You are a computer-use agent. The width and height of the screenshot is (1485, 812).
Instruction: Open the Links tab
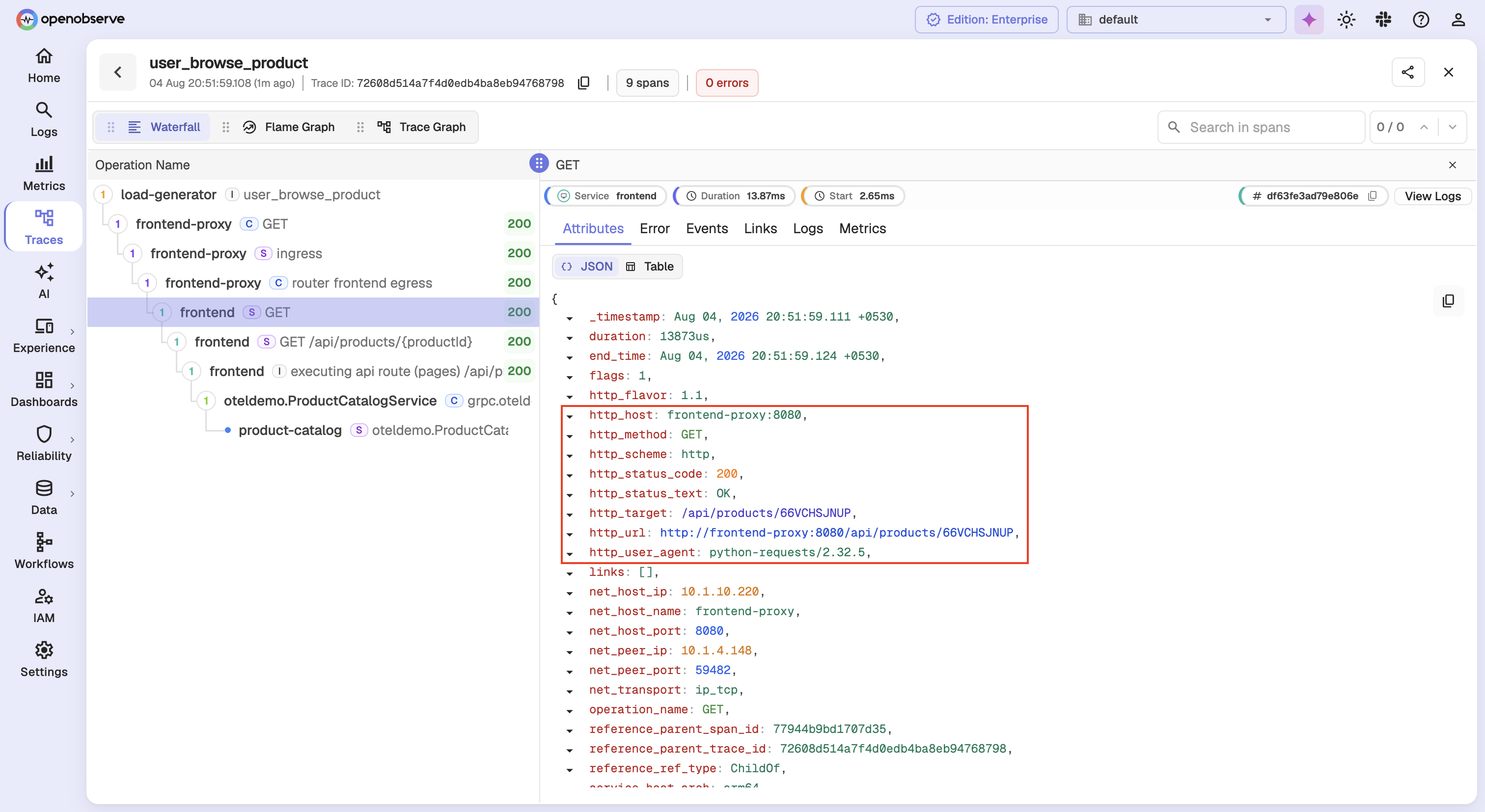tap(760, 228)
